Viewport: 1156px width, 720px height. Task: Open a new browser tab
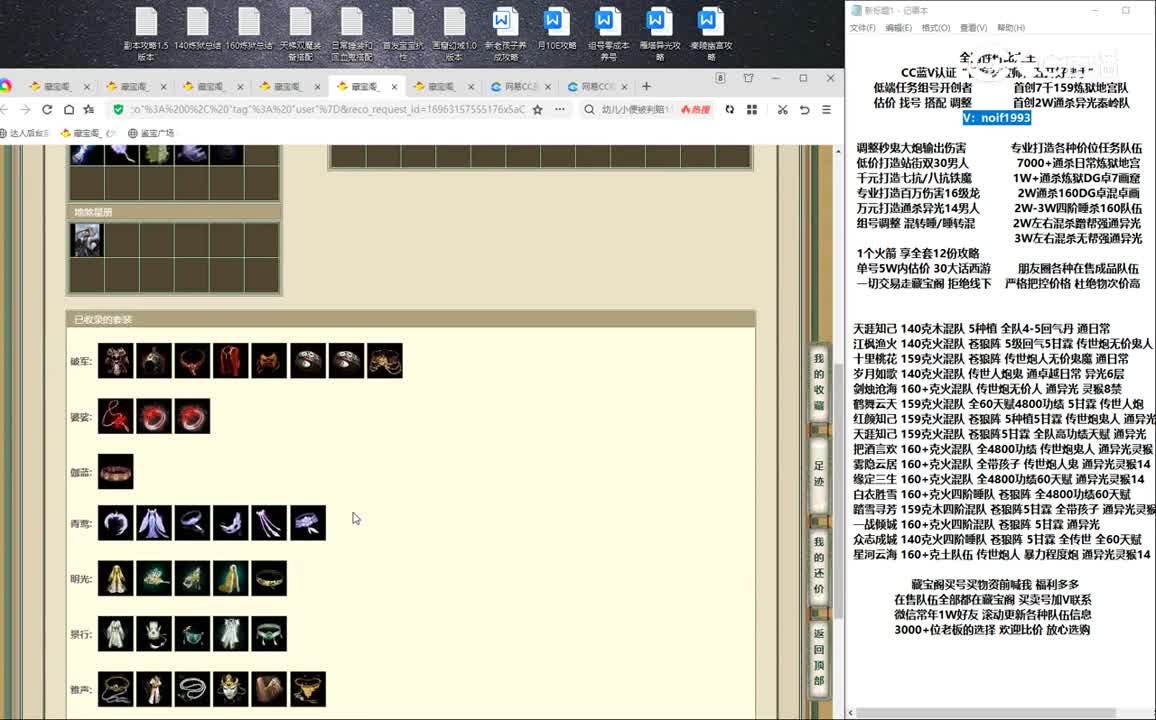coord(646,86)
